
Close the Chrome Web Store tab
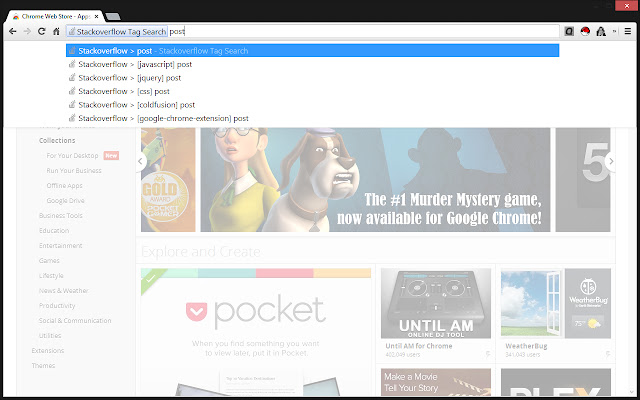(97, 17)
